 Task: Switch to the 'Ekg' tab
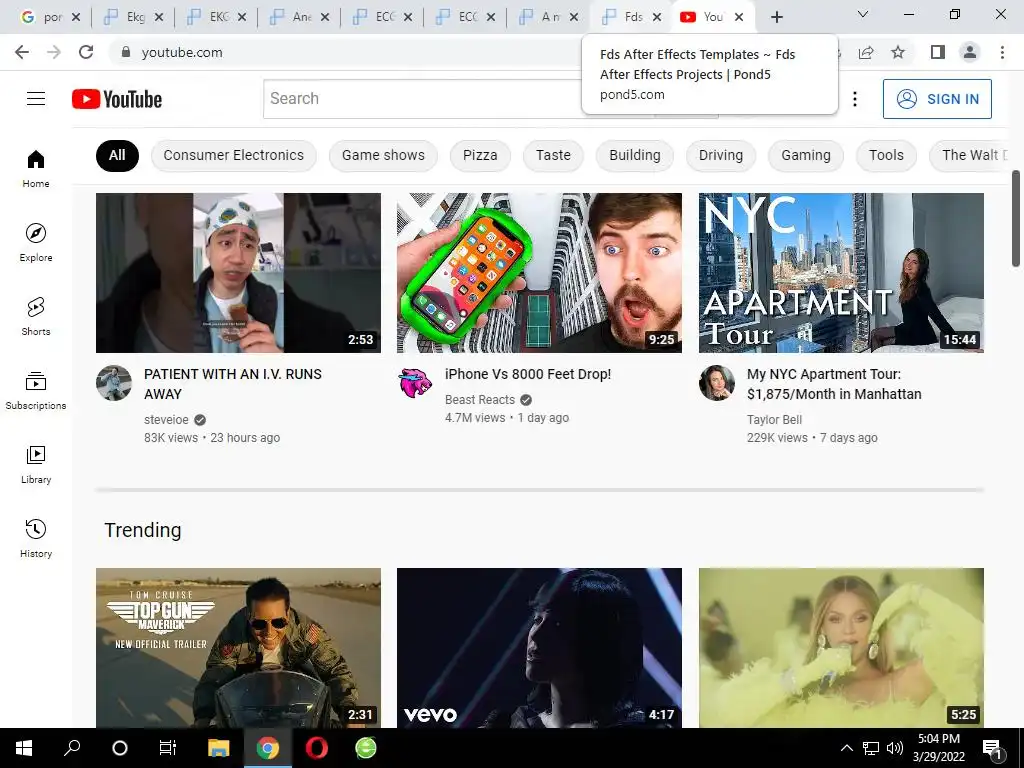(133, 18)
